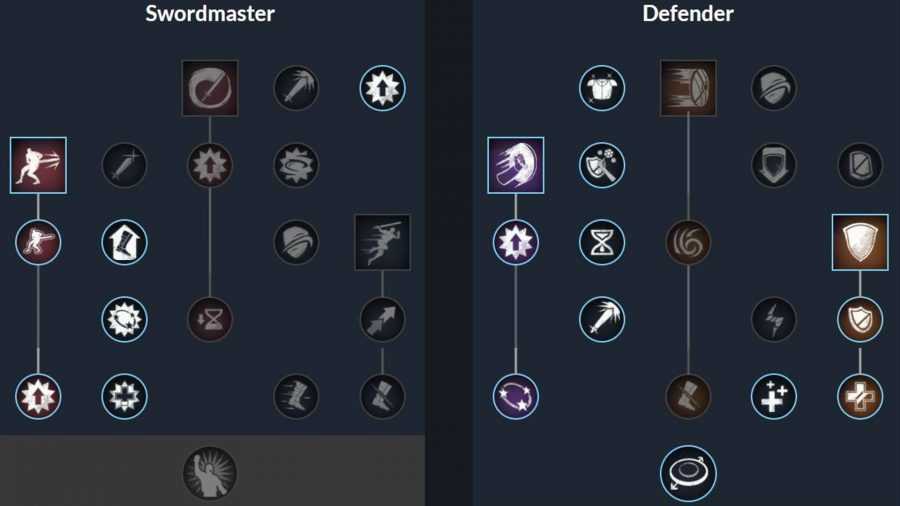This screenshot has width=900, height=506.
Task: Select the purple orbiting stars node
Action: tap(515, 396)
